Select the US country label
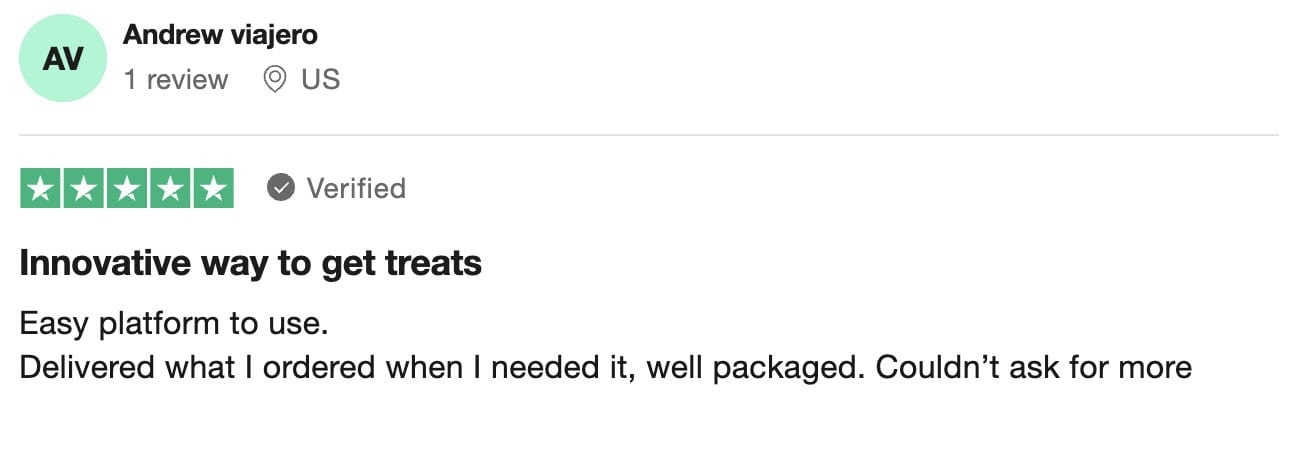The image size is (1300, 464). click(321, 80)
